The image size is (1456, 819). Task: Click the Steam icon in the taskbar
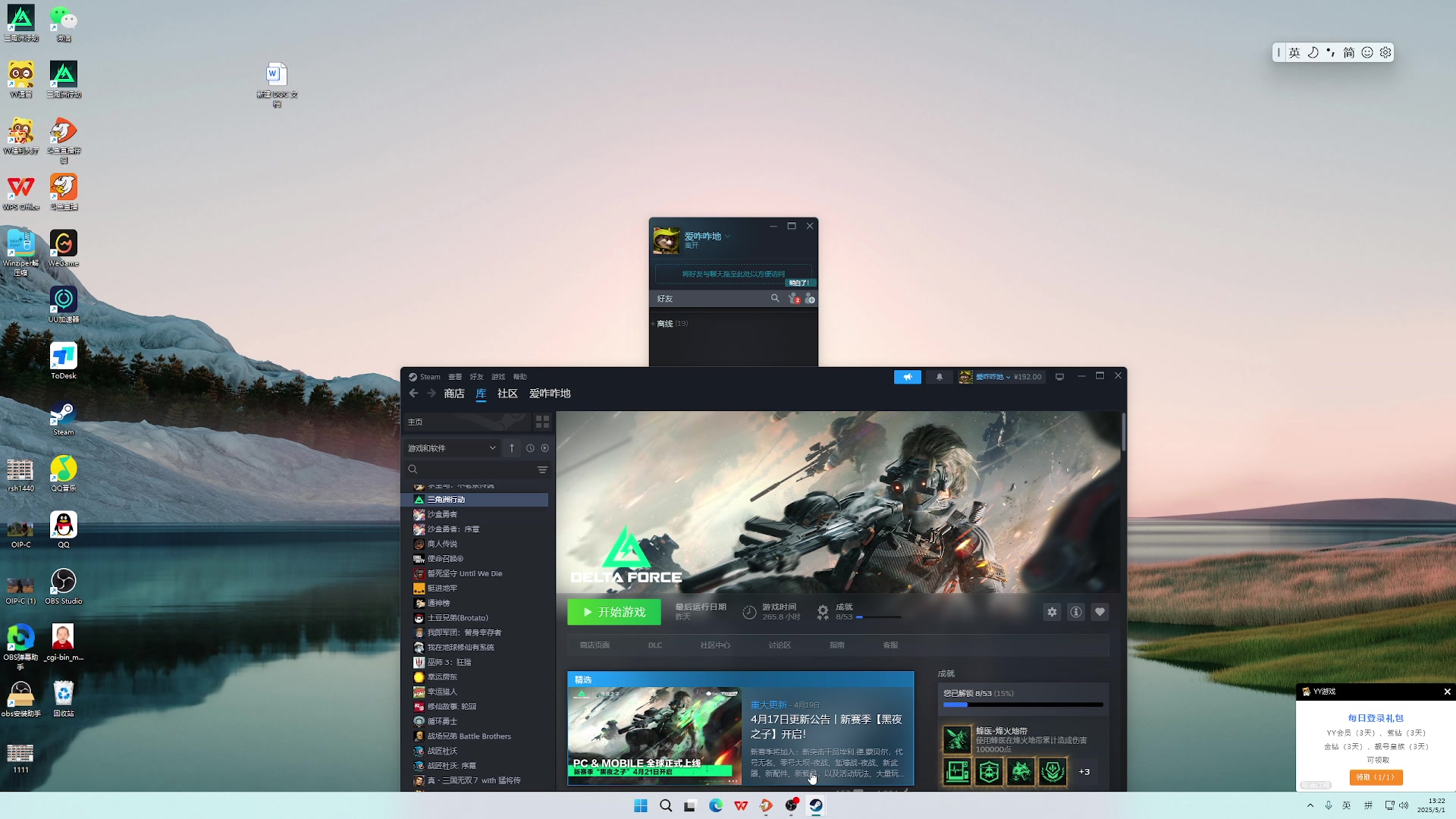tap(816, 805)
